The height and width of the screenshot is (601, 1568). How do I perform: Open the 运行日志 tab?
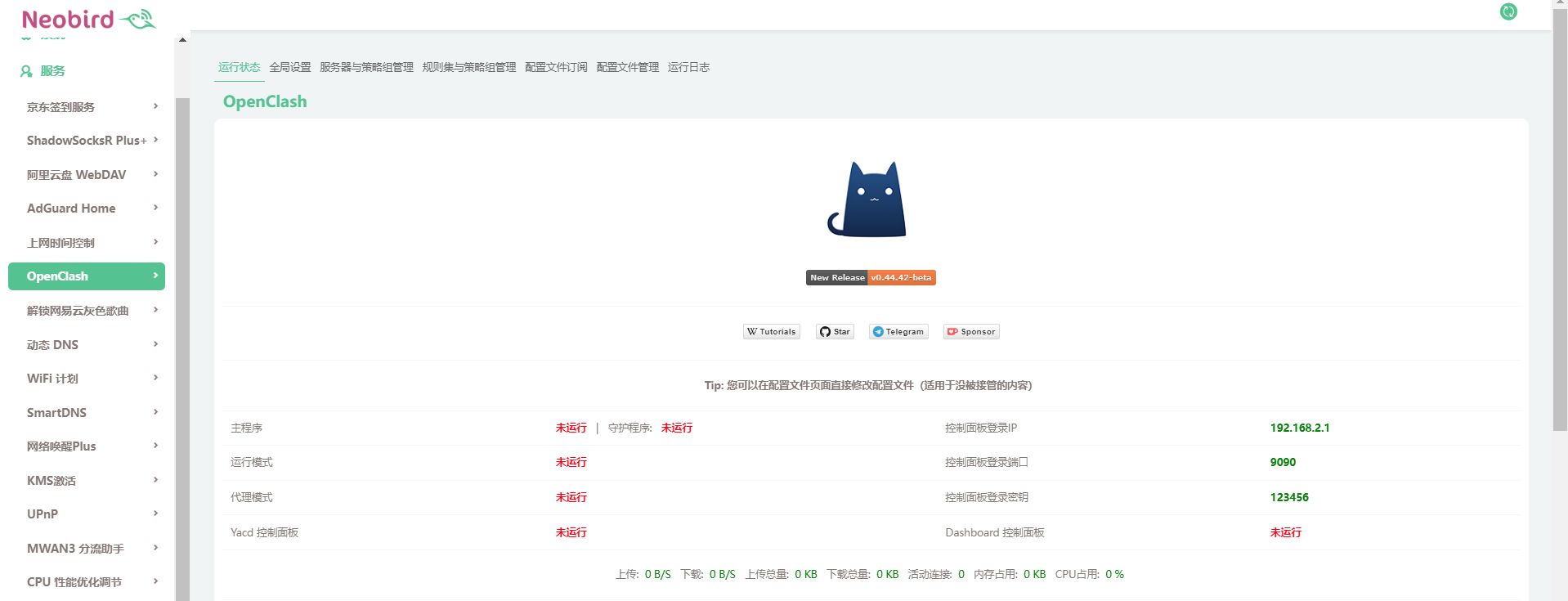[x=688, y=67]
